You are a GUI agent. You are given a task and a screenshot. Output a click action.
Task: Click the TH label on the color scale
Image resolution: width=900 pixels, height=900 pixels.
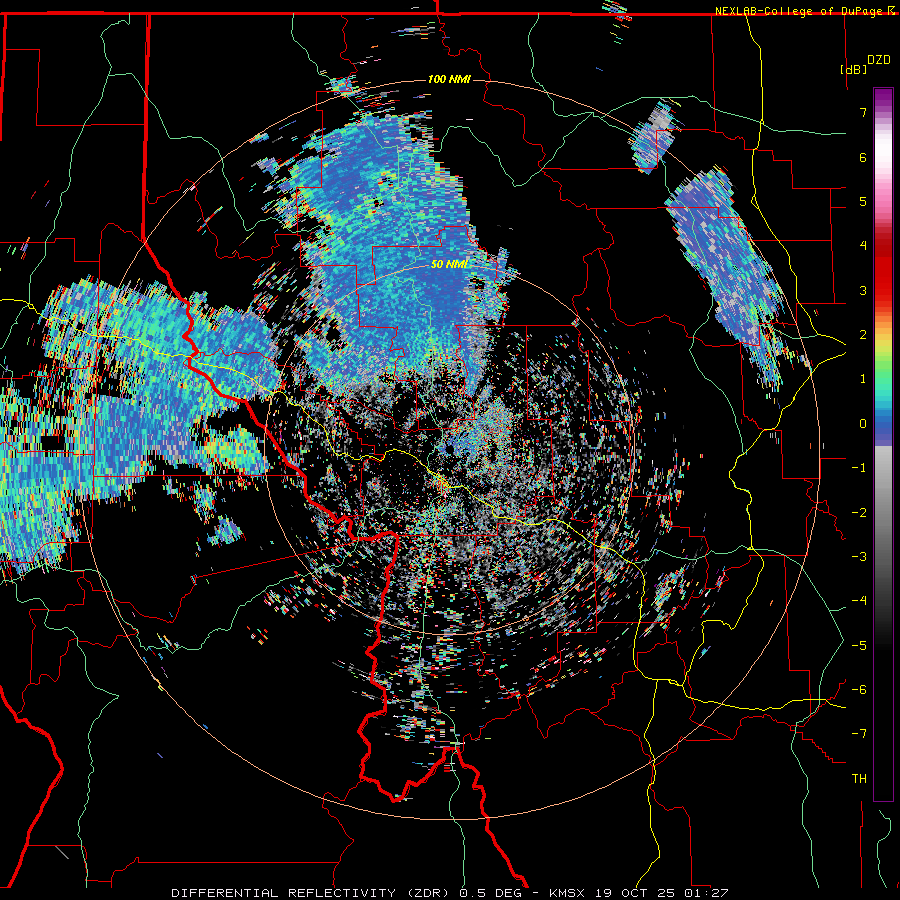(x=859, y=779)
